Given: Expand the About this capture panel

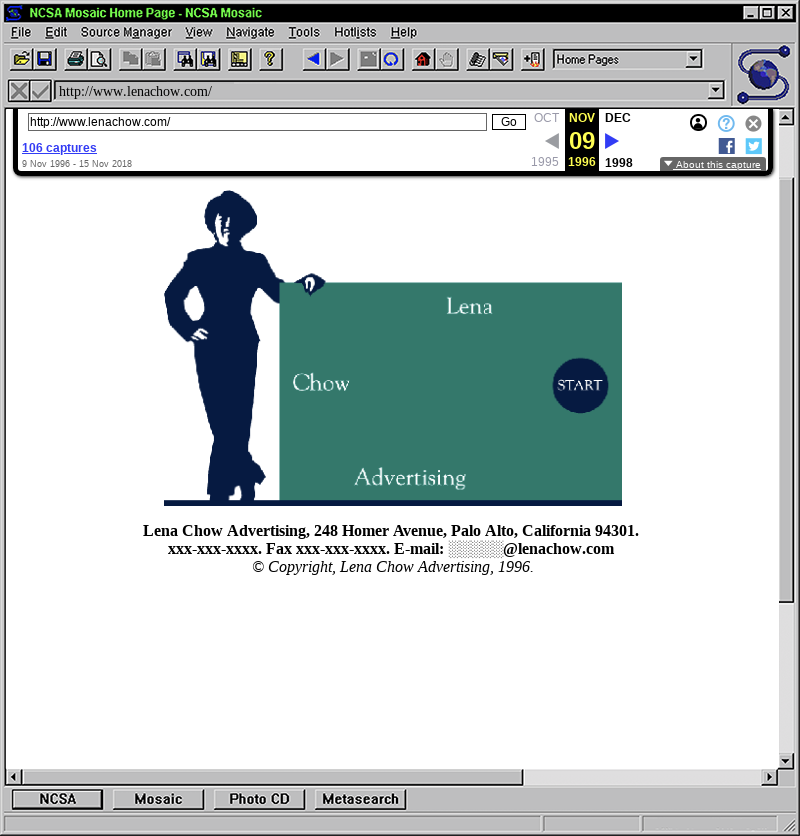Looking at the screenshot, I should click(712, 164).
